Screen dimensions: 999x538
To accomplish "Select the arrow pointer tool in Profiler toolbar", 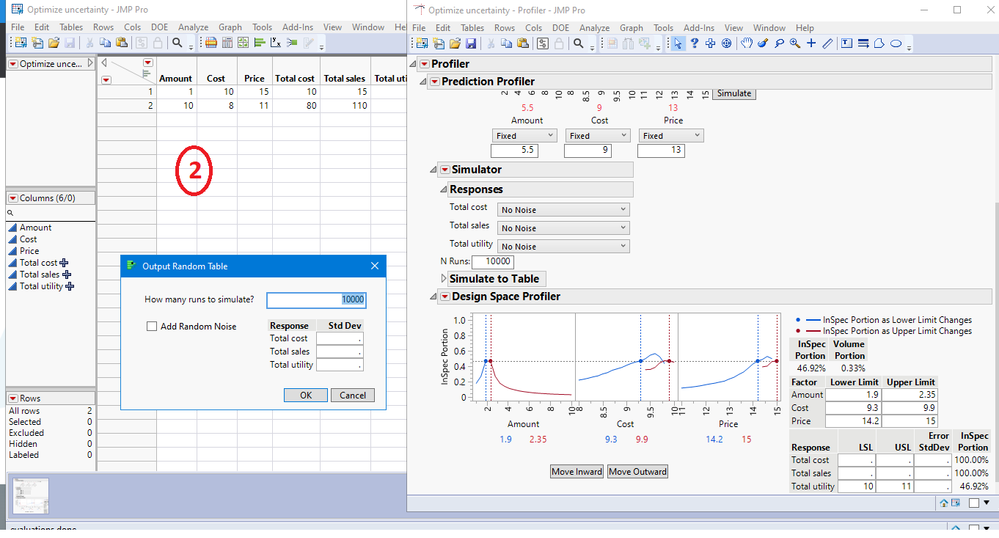I will [x=677, y=43].
